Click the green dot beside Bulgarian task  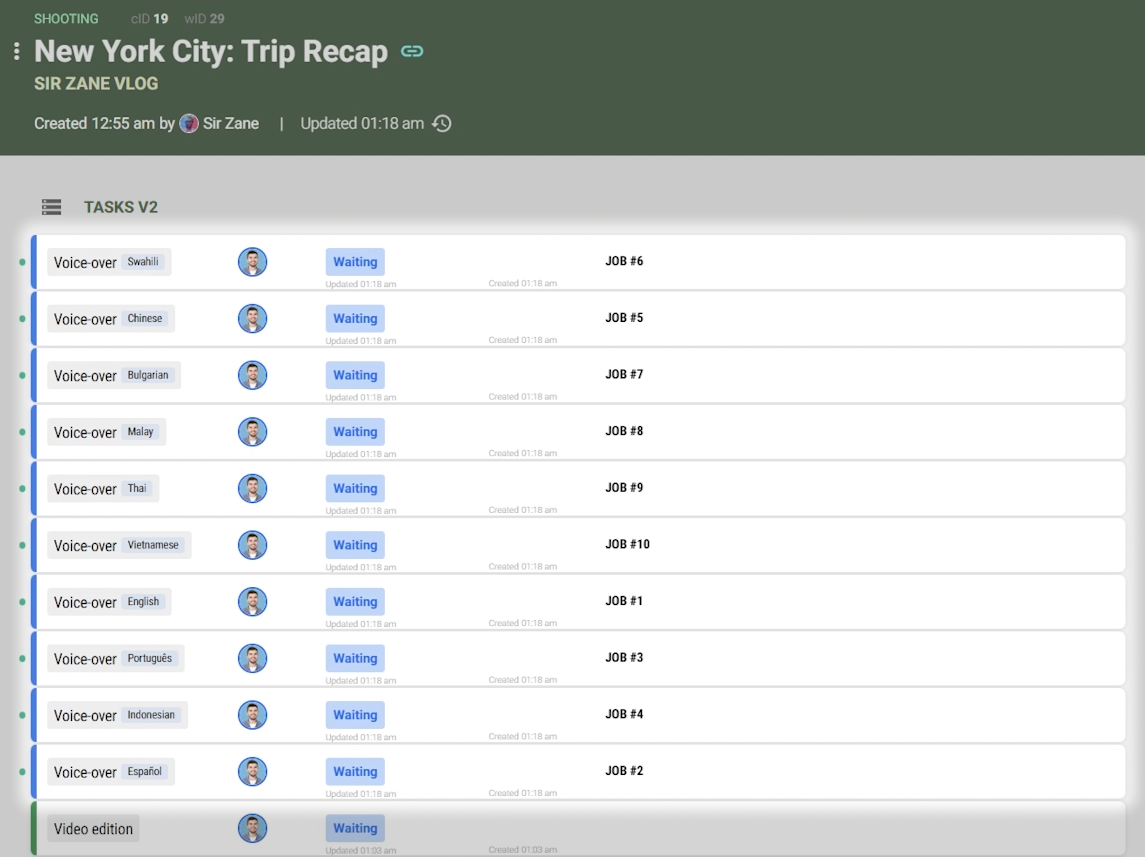[x=22, y=376]
